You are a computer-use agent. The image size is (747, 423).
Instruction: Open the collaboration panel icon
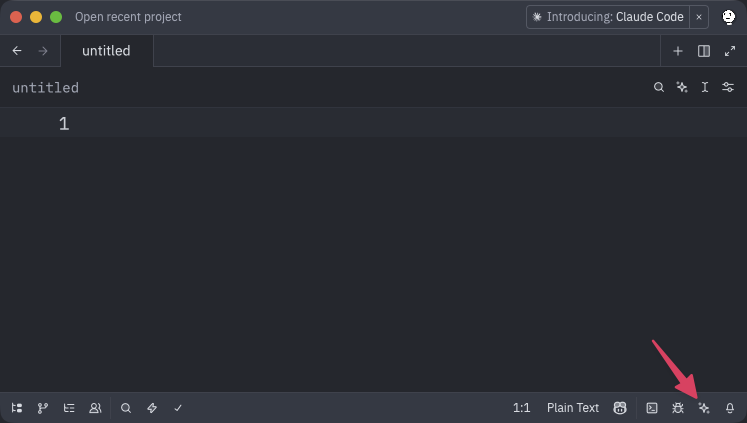click(95, 408)
